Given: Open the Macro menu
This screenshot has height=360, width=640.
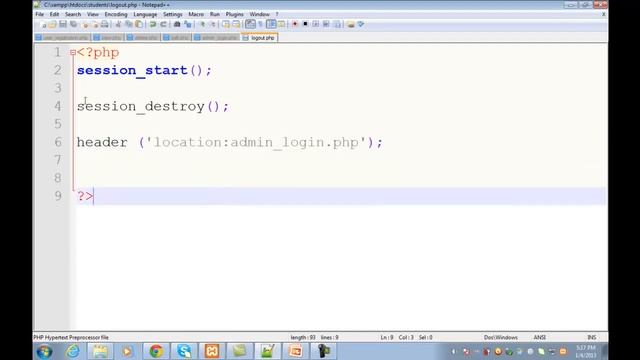Looking at the screenshot, I should click(x=196, y=14).
